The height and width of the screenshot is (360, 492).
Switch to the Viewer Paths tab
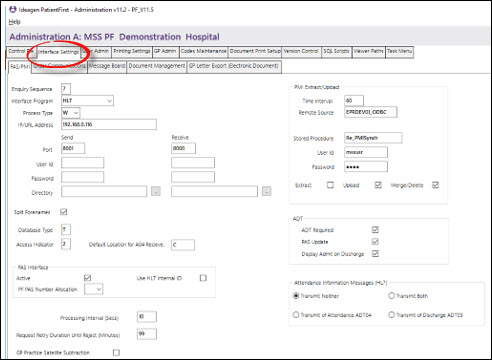[x=368, y=52]
